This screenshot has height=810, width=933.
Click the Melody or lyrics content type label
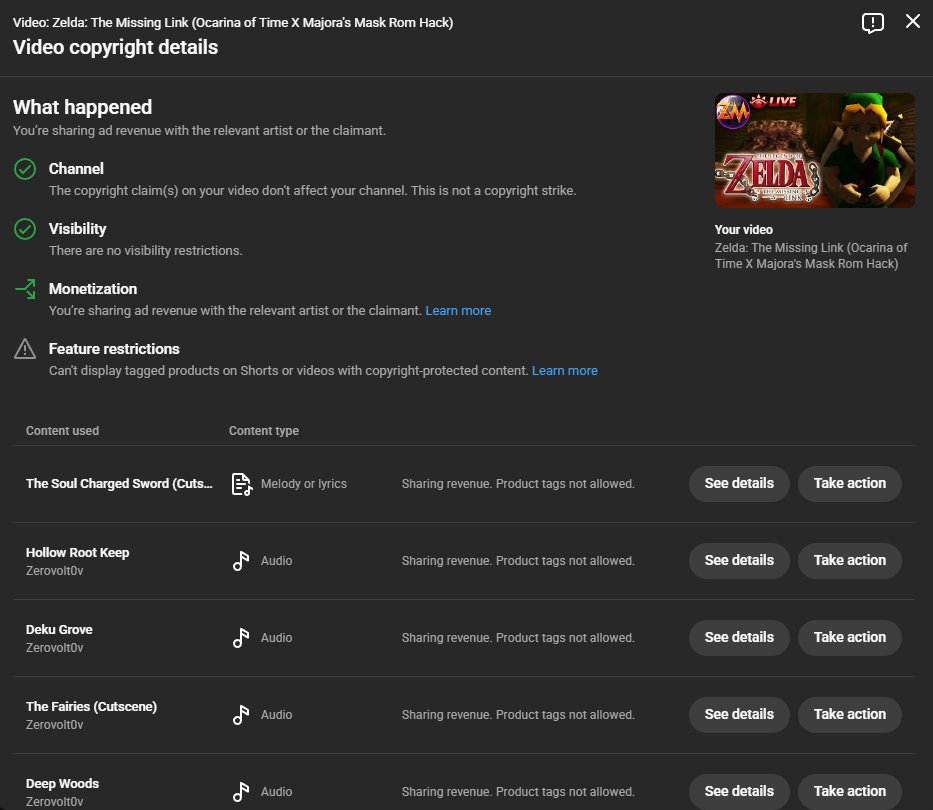pos(303,484)
